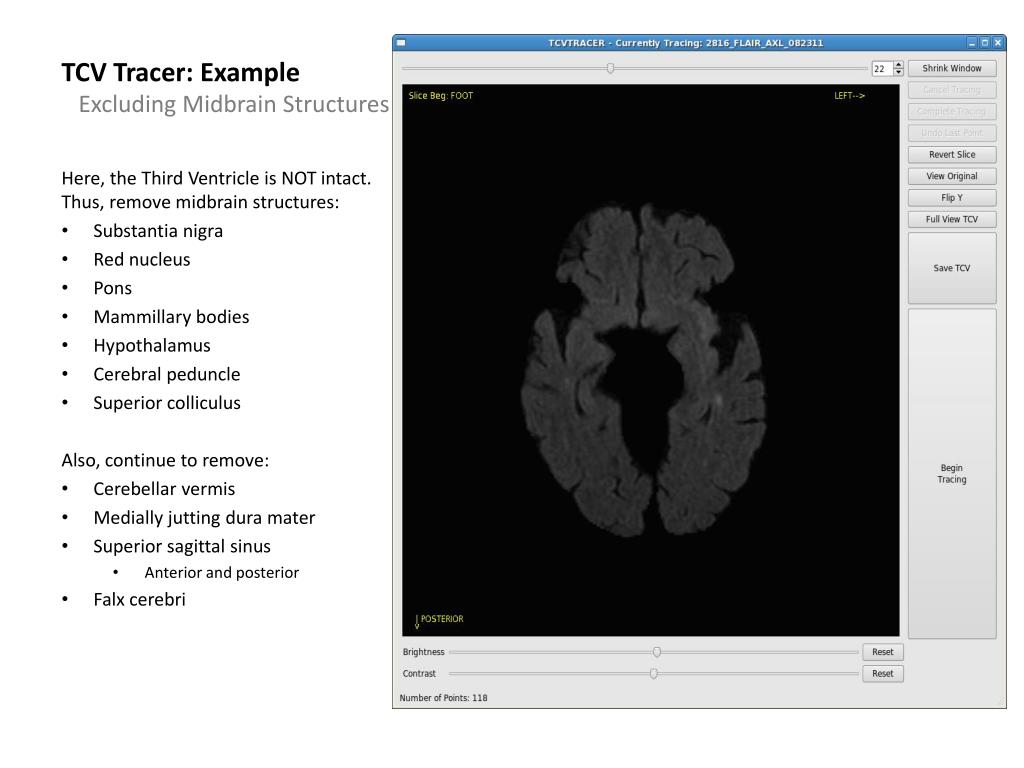Click the 'Anterior and posterior' sub-bullet
The width and height of the screenshot is (1024, 768).
point(221,573)
